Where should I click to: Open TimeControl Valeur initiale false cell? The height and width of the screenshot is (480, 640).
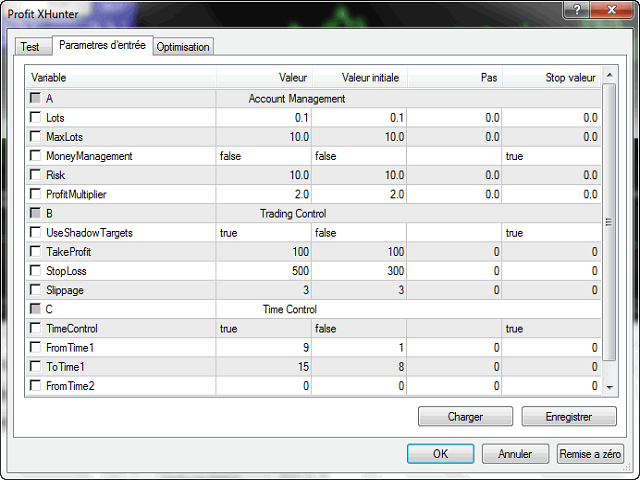tap(359, 329)
